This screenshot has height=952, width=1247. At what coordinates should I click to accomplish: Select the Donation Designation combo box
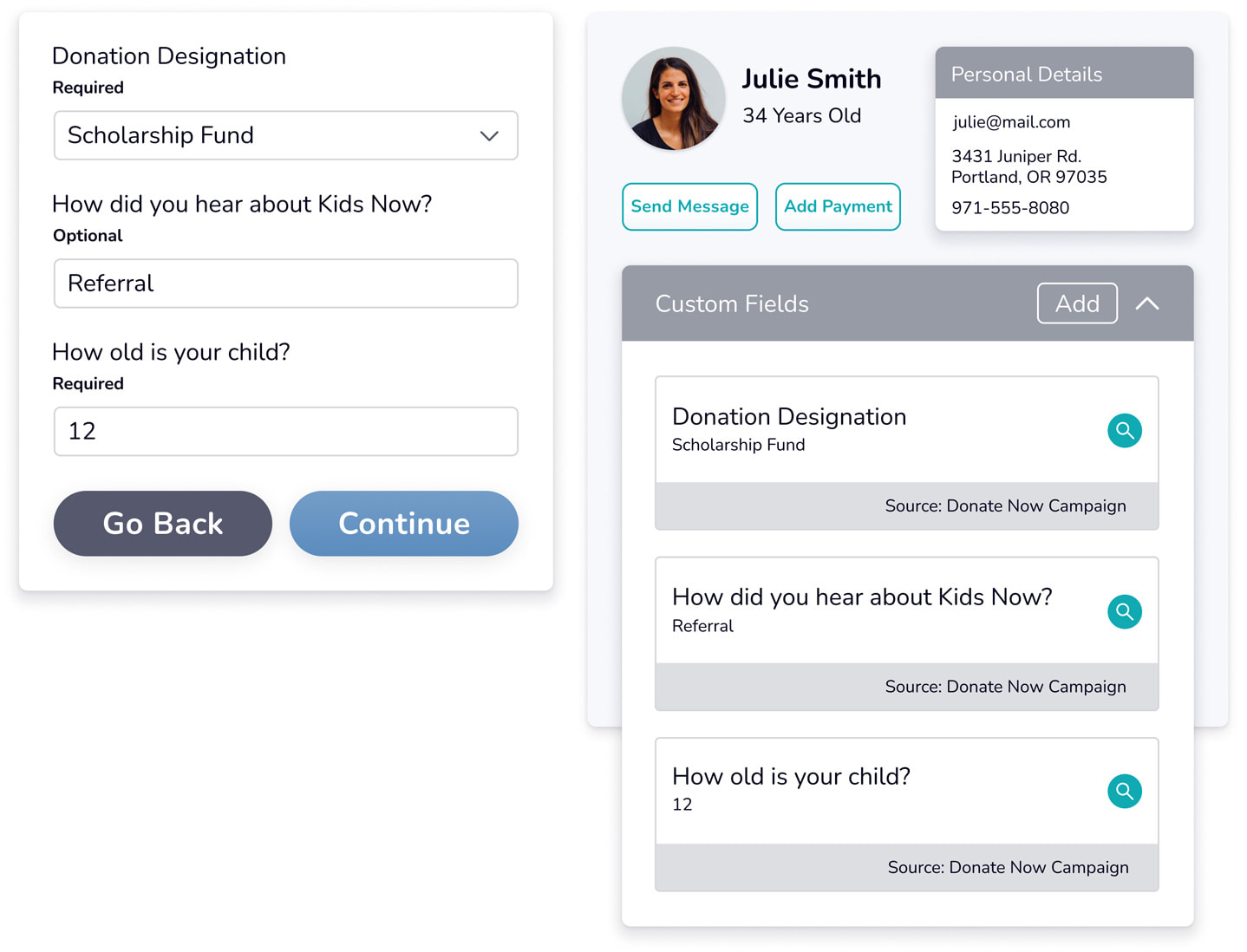[286, 135]
